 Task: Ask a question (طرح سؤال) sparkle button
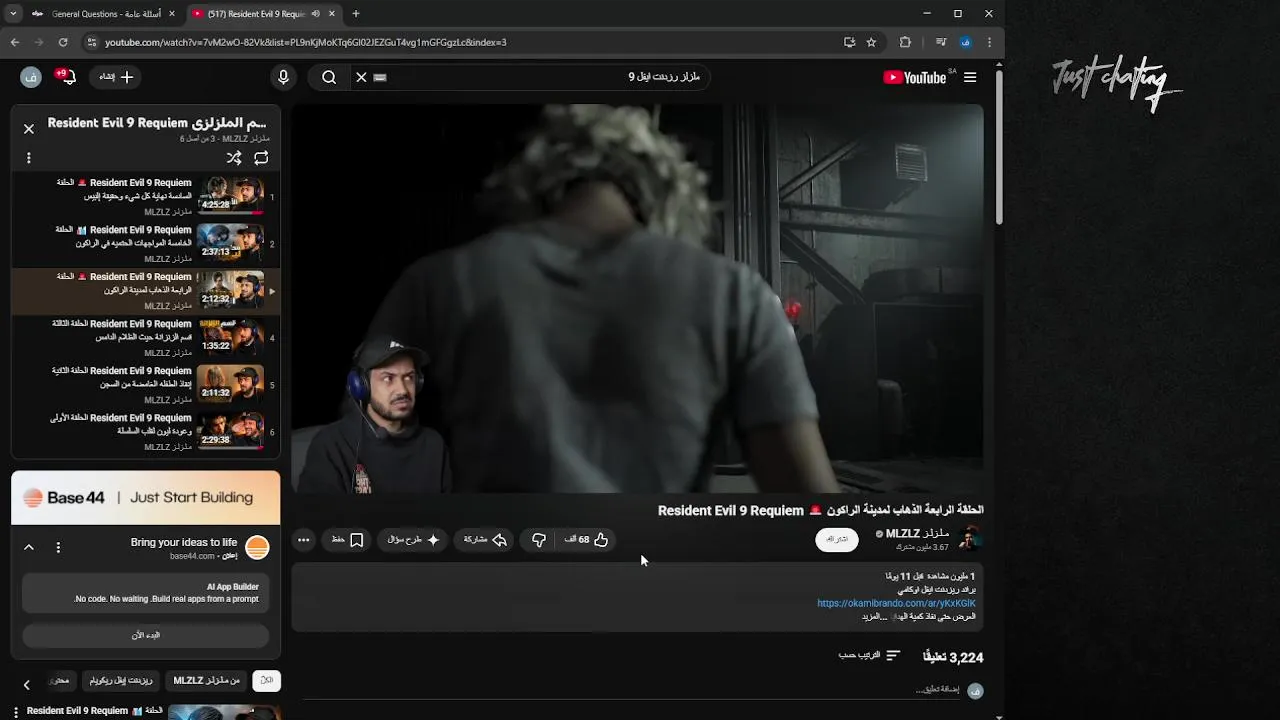[413, 540]
